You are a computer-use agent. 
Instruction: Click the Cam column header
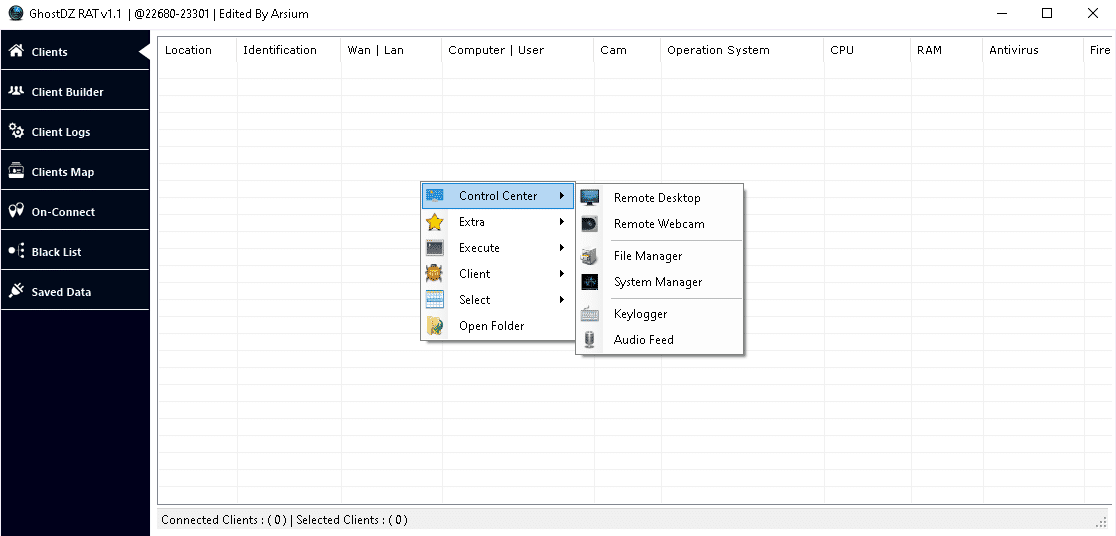point(627,50)
